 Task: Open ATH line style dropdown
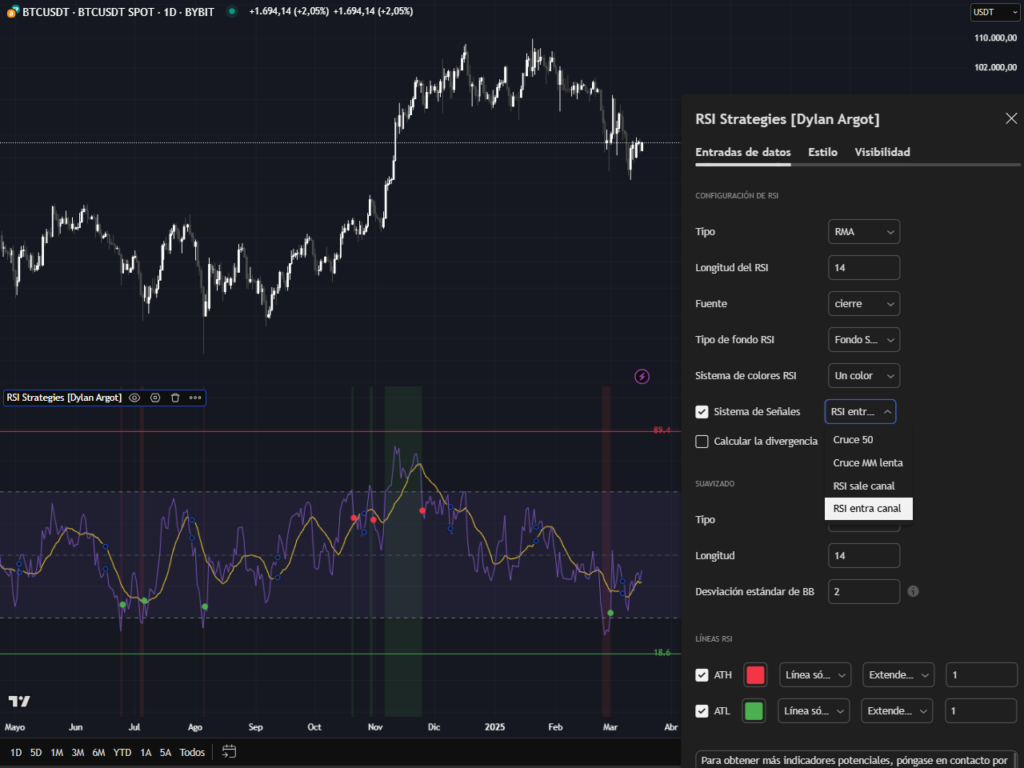tap(814, 675)
